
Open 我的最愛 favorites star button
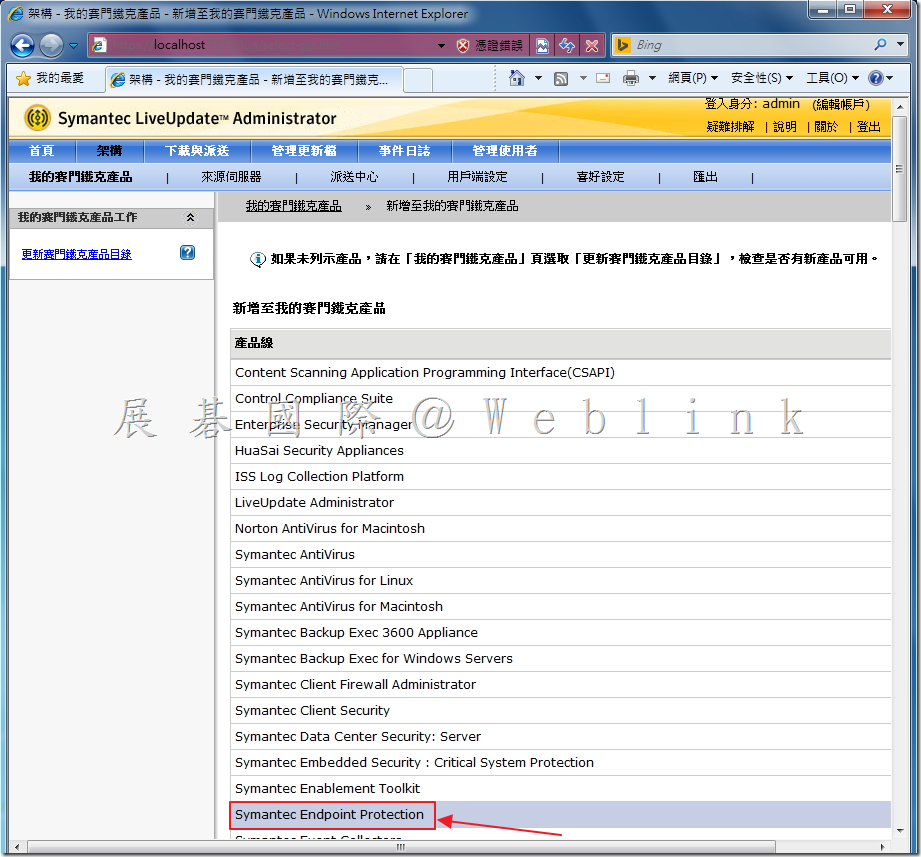(x=50, y=78)
